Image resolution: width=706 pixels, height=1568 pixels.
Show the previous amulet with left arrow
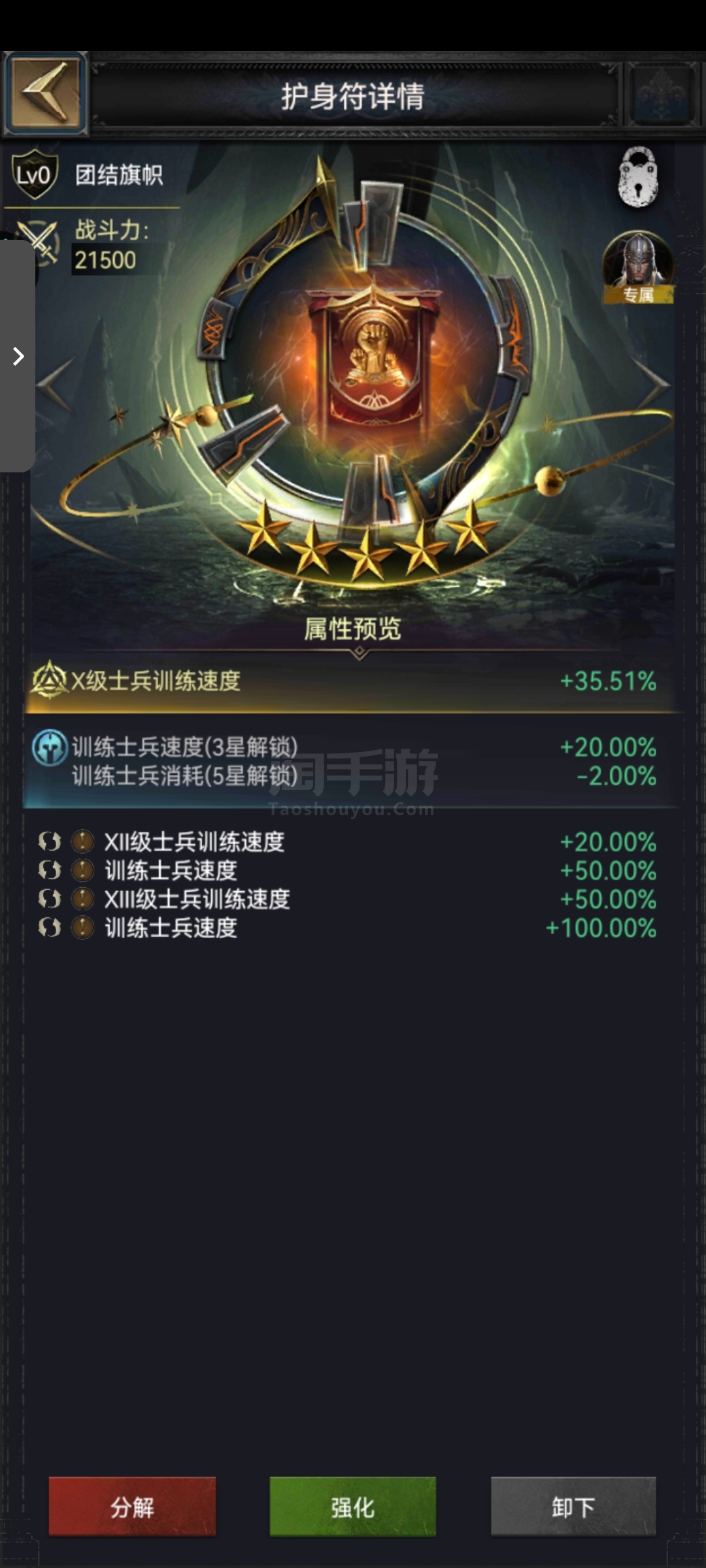(x=56, y=385)
